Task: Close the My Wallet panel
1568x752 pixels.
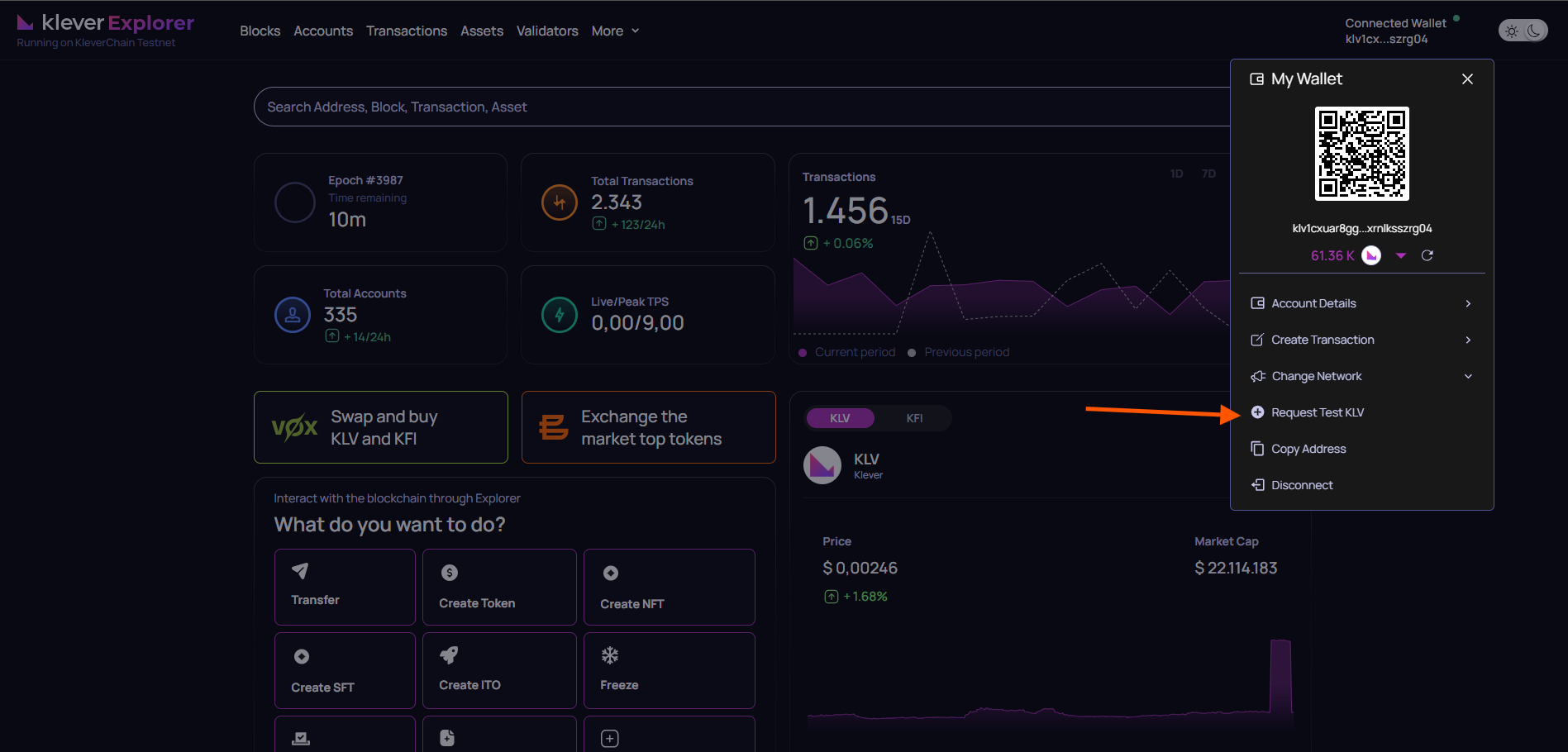Action: pyautogui.click(x=1467, y=79)
